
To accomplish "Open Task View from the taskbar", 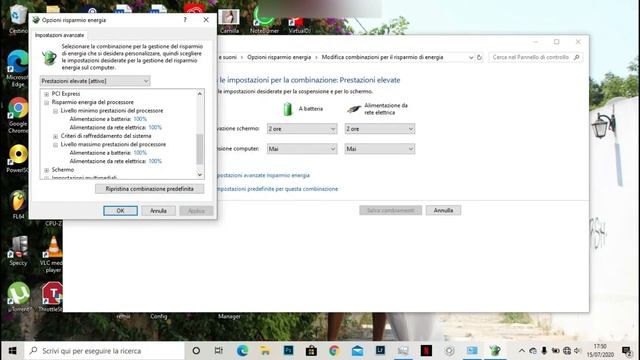I will coord(219,351).
